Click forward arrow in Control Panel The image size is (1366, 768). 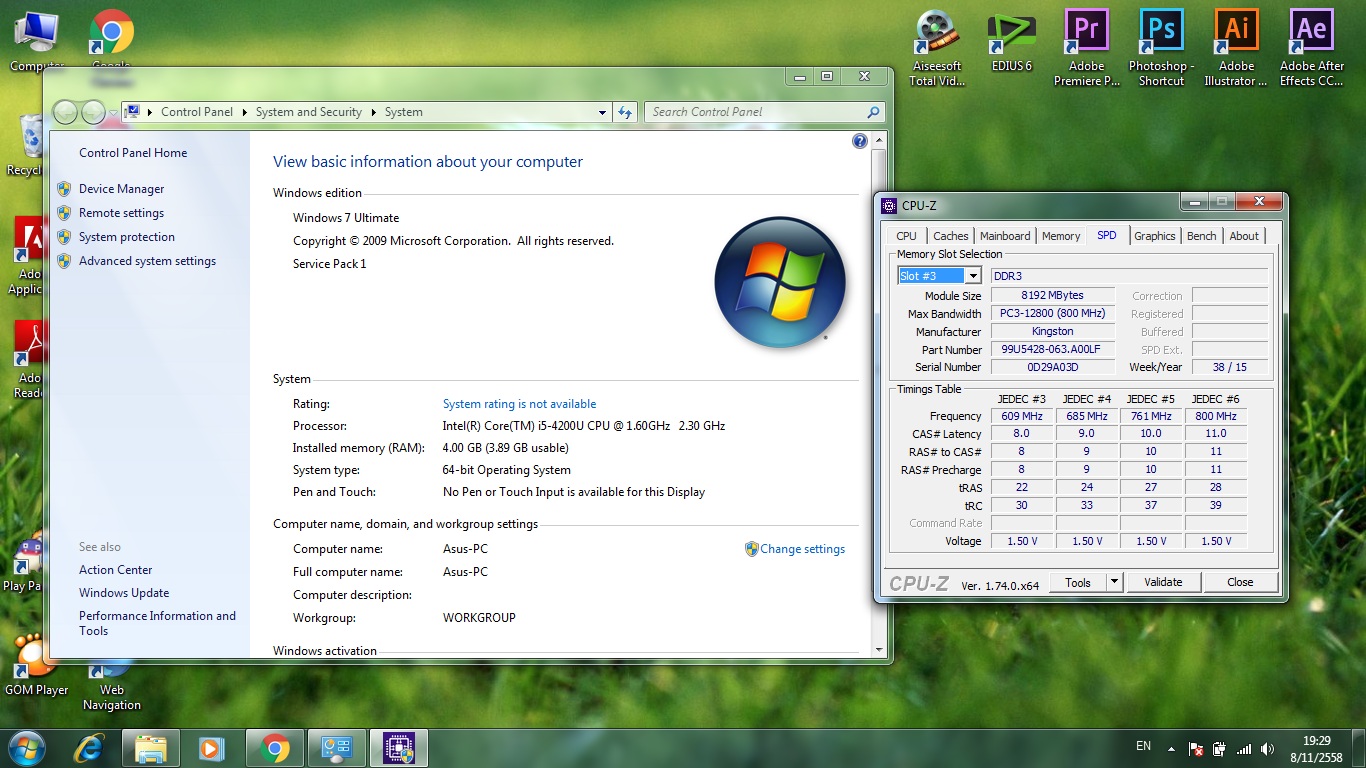click(93, 112)
